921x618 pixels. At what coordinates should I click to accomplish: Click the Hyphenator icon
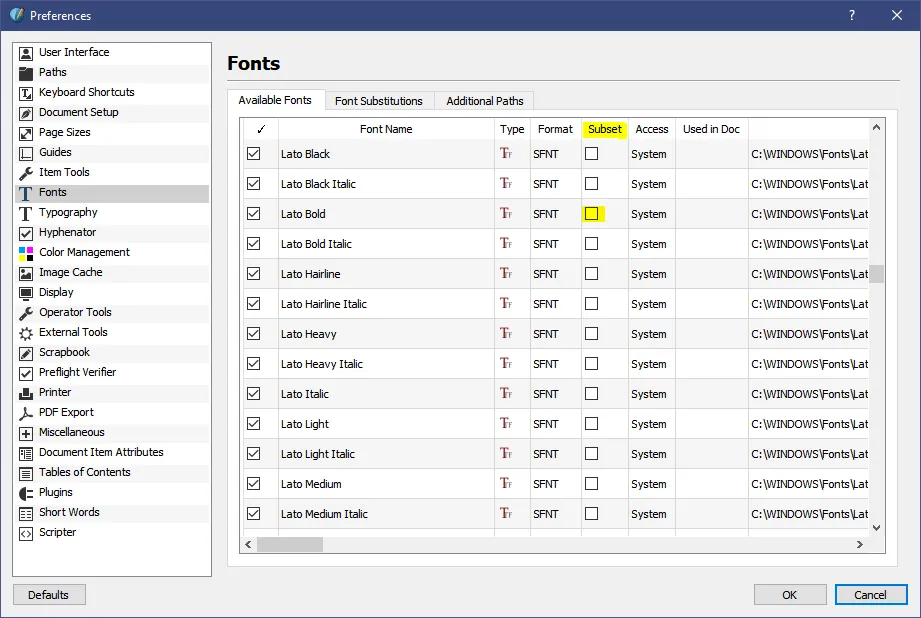point(26,233)
